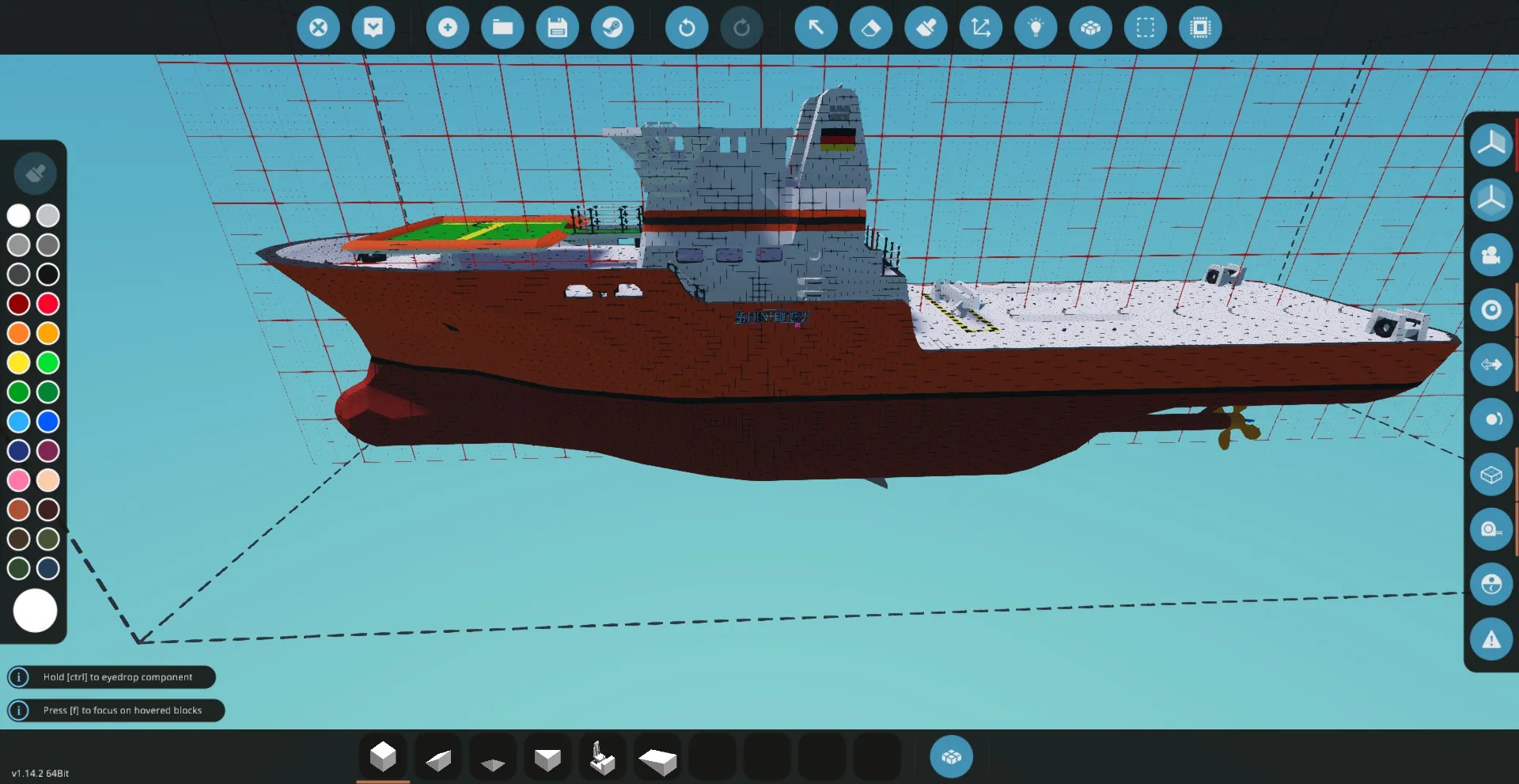
Task: Select the area selection dashed square tool
Action: [x=1145, y=28]
